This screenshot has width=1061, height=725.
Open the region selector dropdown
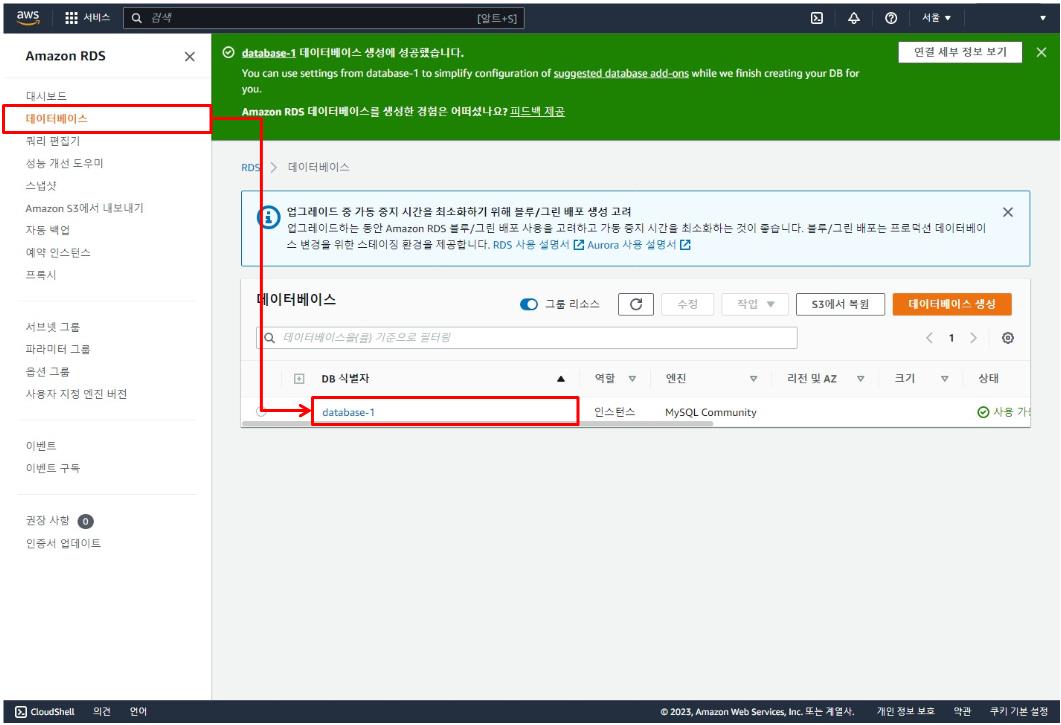(x=936, y=18)
